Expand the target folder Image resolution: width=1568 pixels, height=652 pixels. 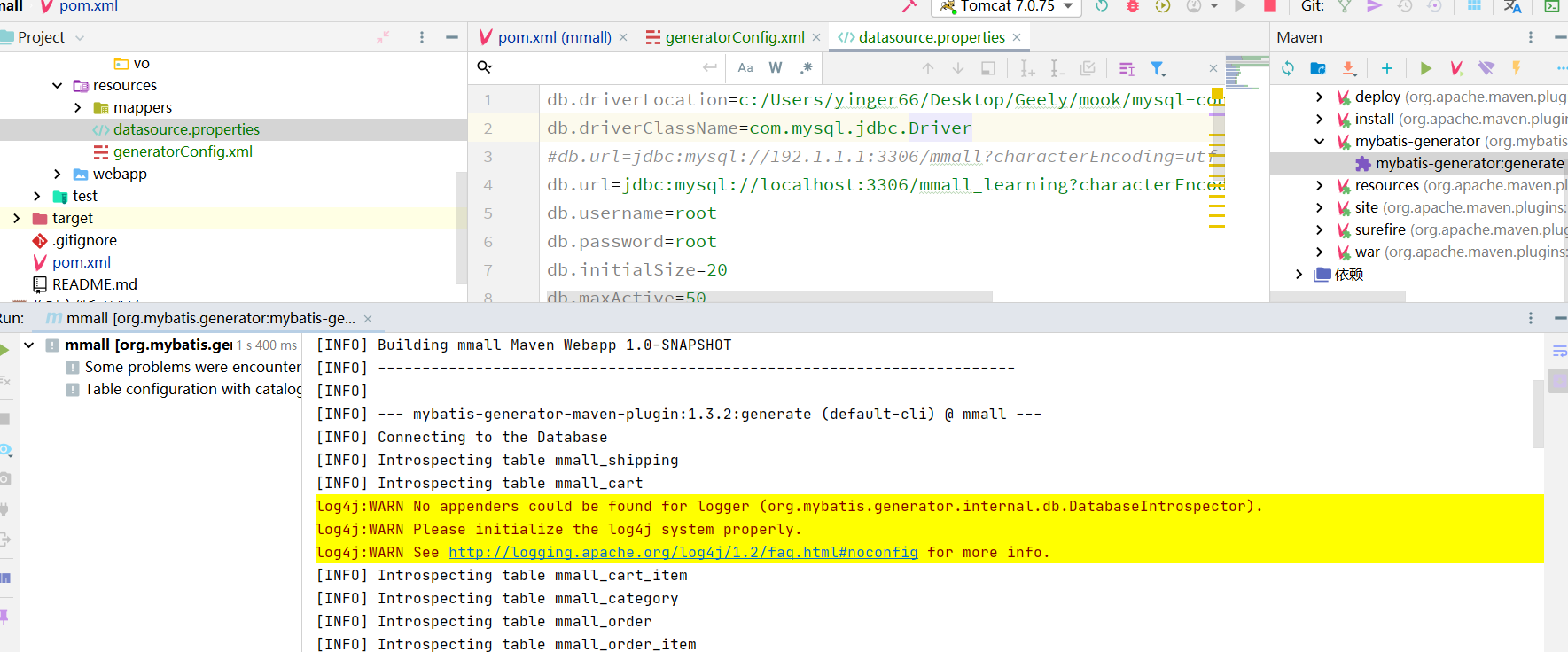click(16, 218)
